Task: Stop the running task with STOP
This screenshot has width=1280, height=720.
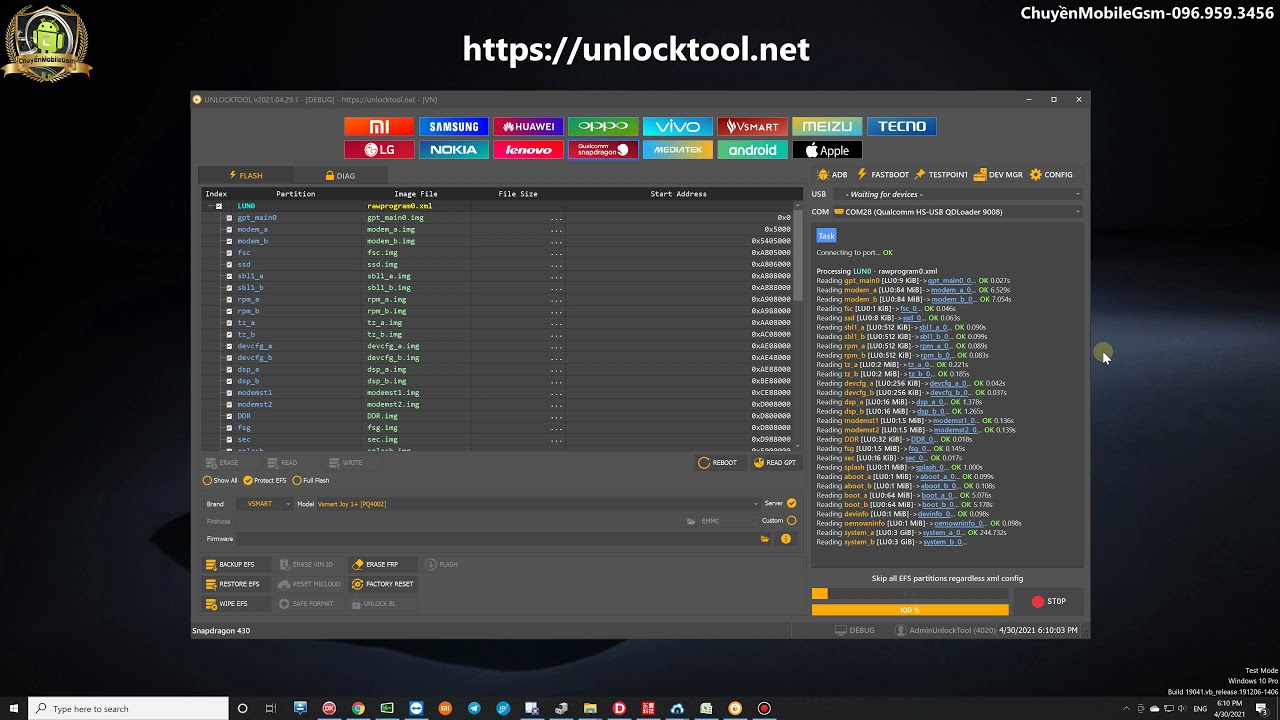Action: click(x=1049, y=602)
